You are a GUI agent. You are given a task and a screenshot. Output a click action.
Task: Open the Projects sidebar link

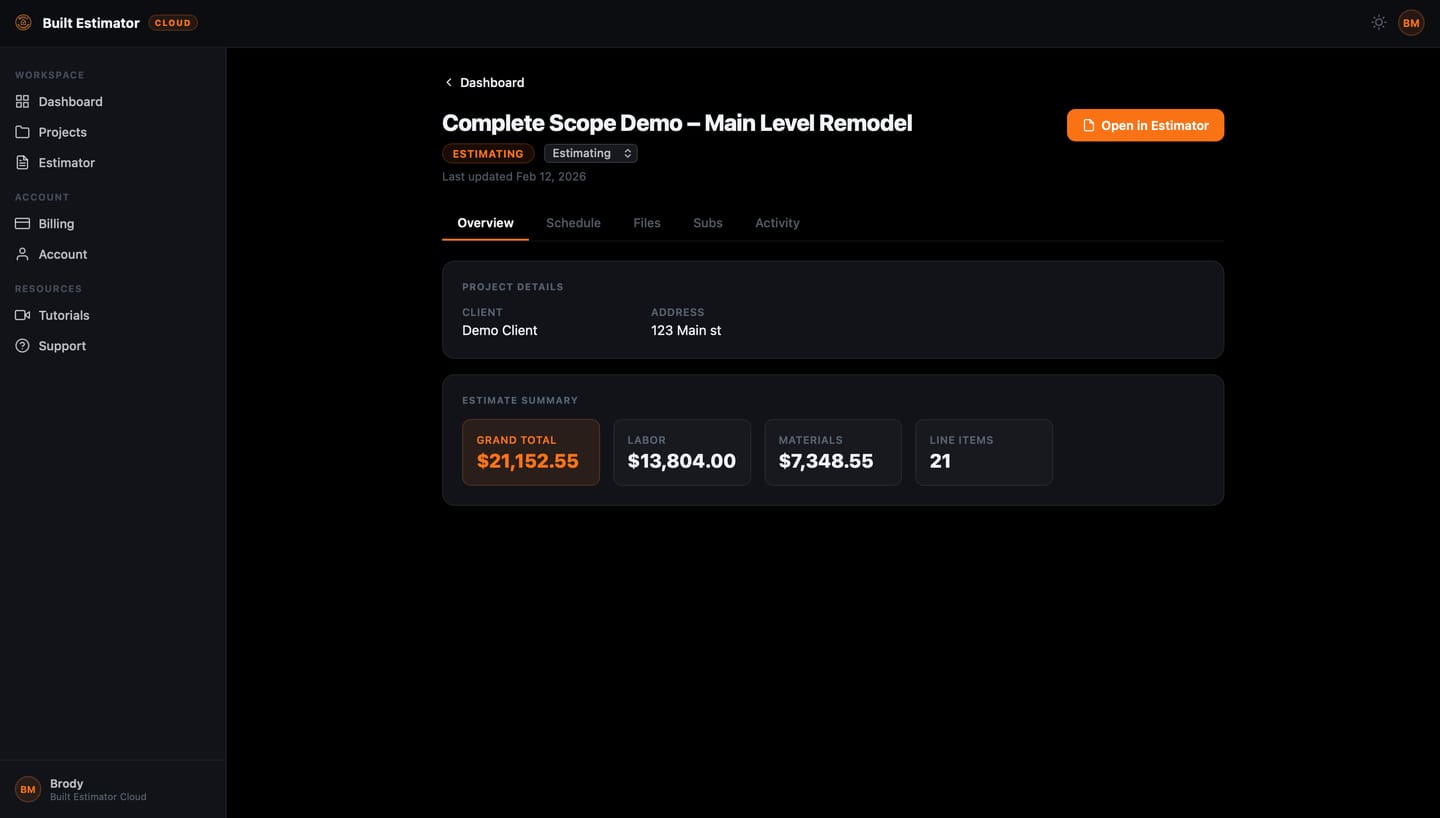pyautogui.click(x=113, y=132)
